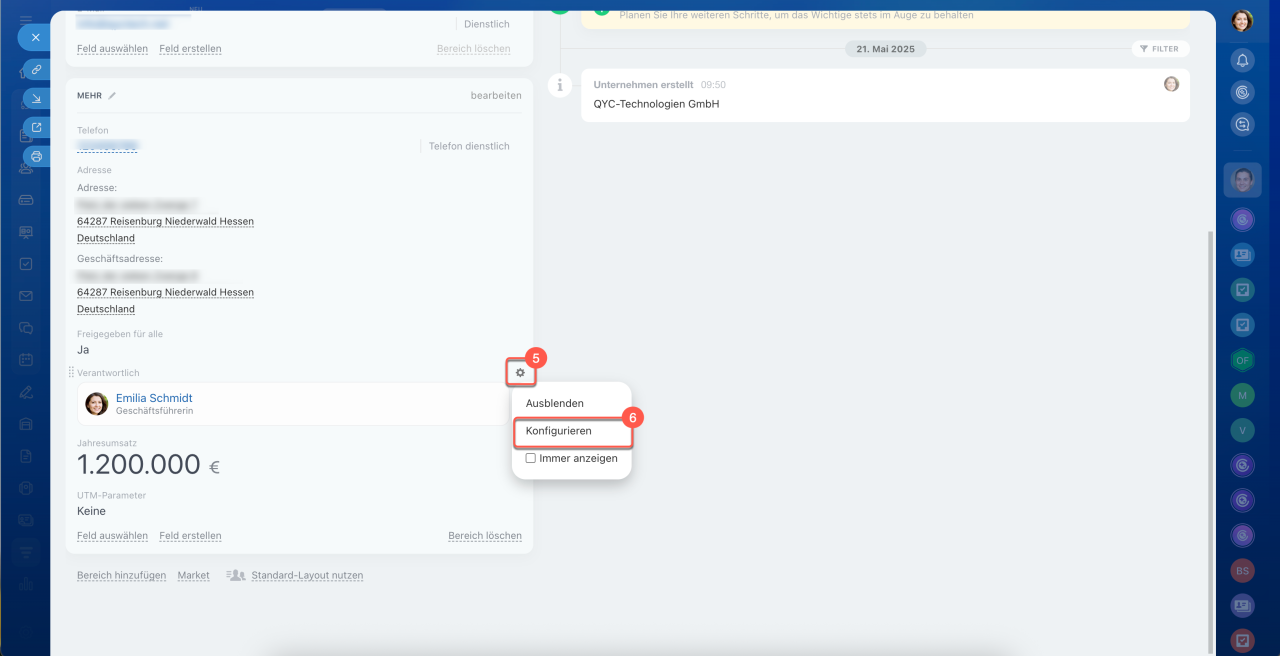
Task: Open Calendar icon in left menu
Action: [x=26, y=359]
